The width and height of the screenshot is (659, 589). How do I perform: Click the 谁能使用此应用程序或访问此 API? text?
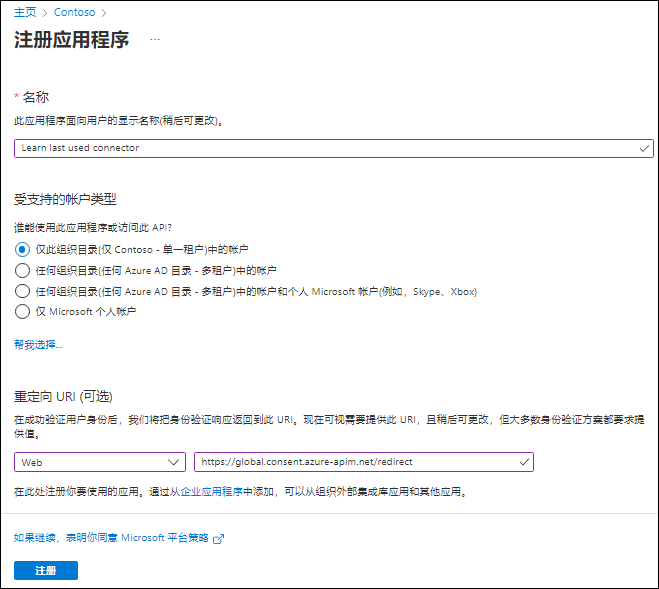click(93, 227)
